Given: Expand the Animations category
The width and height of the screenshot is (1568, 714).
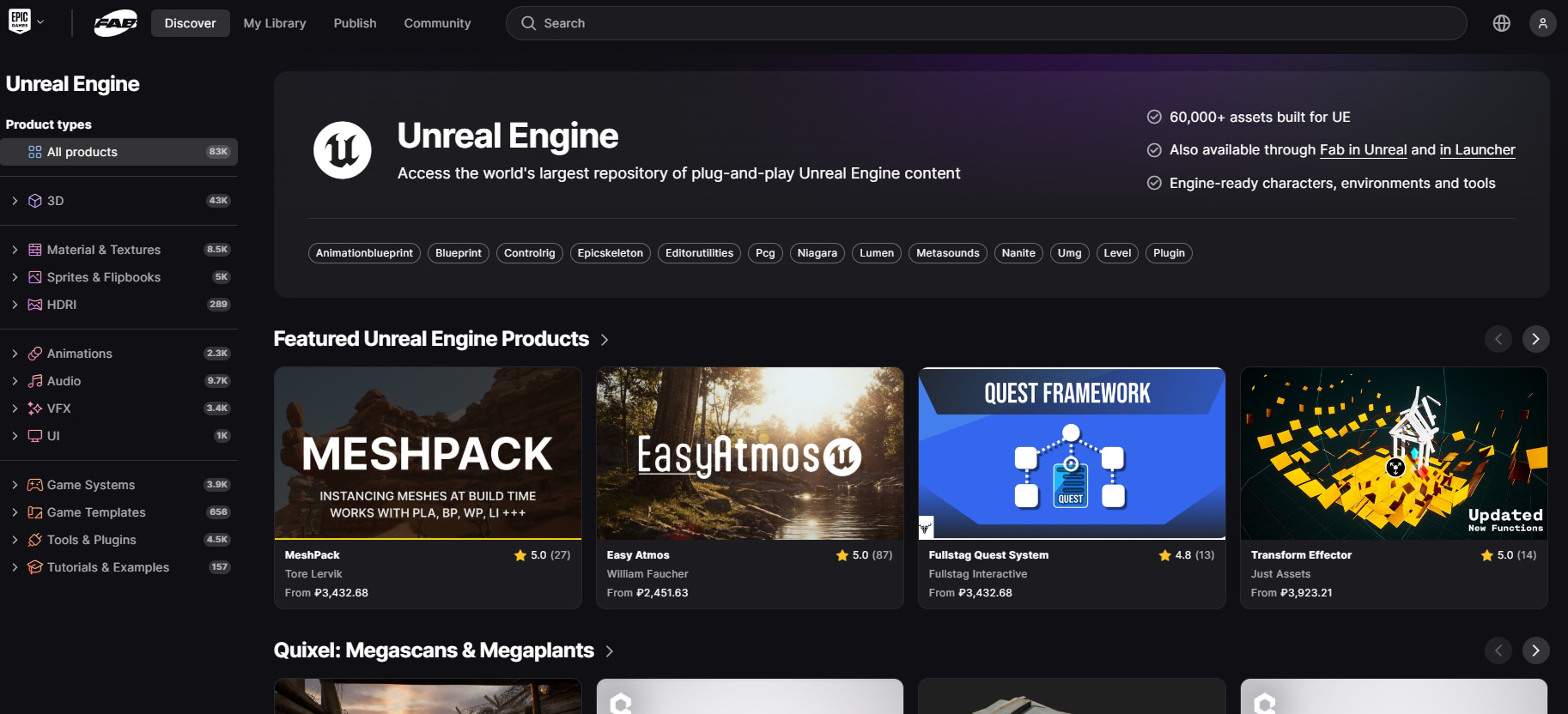Looking at the screenshot, I should tap(15, 354).
